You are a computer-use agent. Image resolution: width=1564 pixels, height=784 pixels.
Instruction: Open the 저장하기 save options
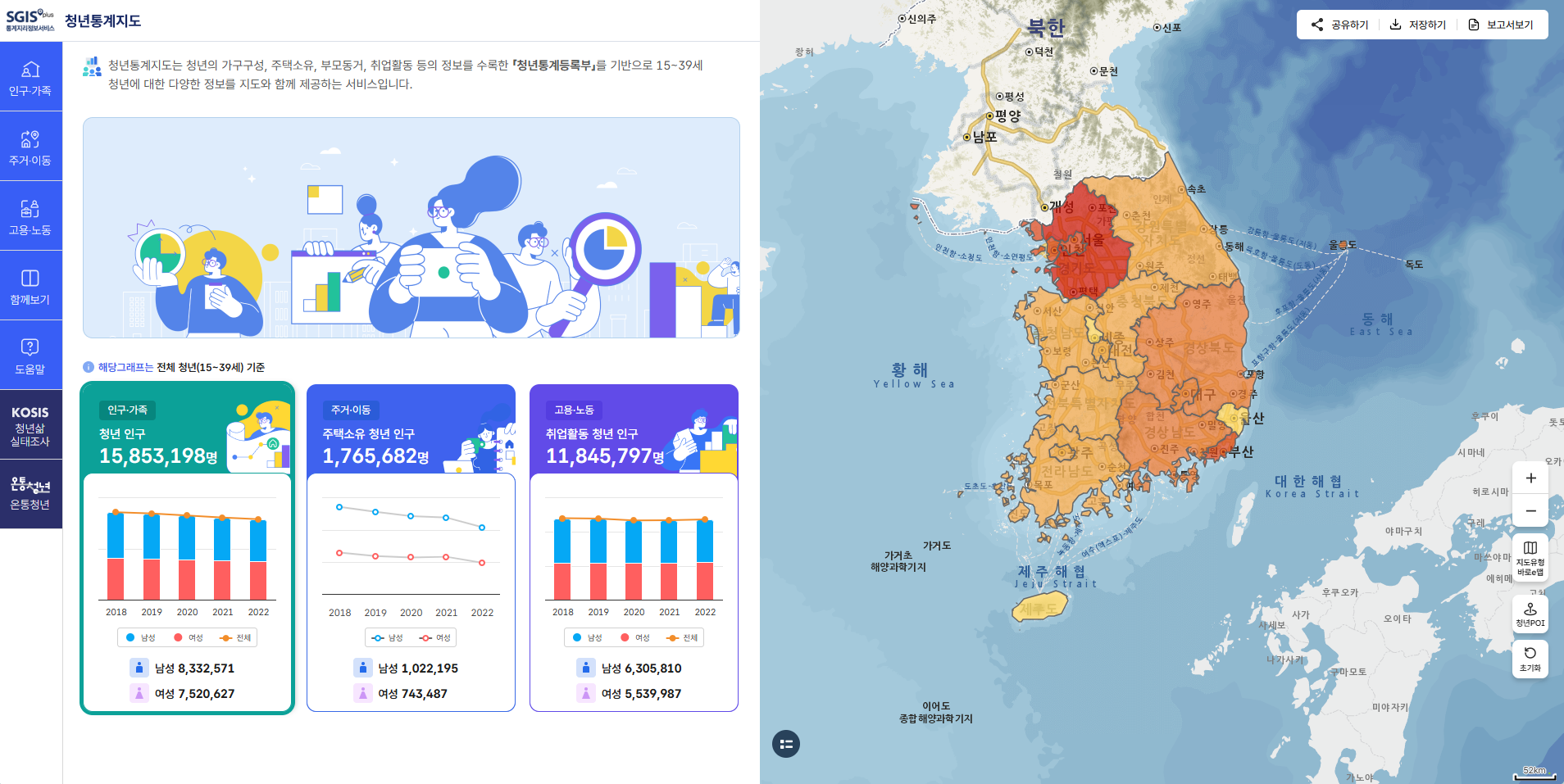[1417, 24]
